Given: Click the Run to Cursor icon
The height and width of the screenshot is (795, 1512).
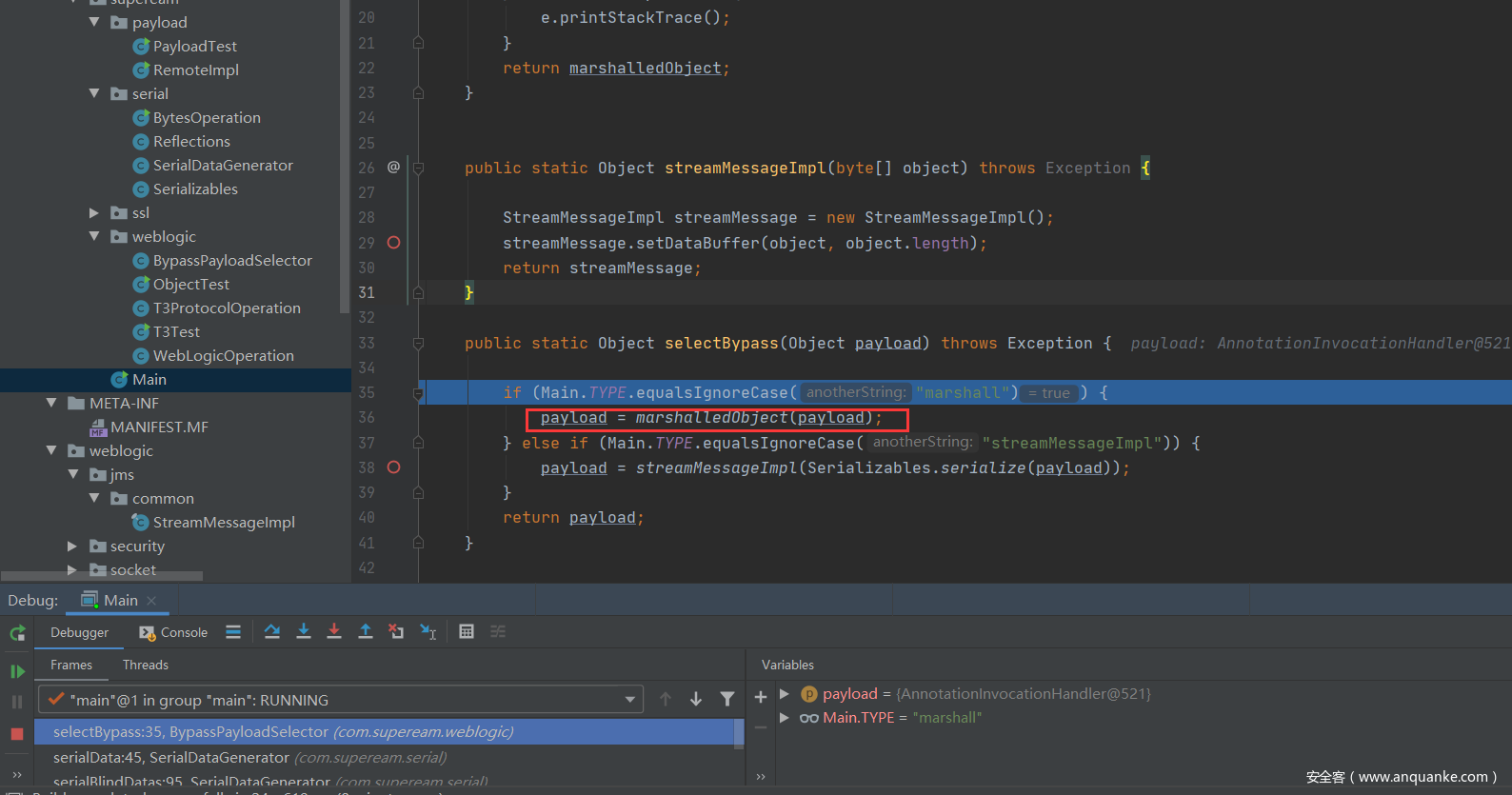Looking at the screenshot, I should (x=428, y=632).
